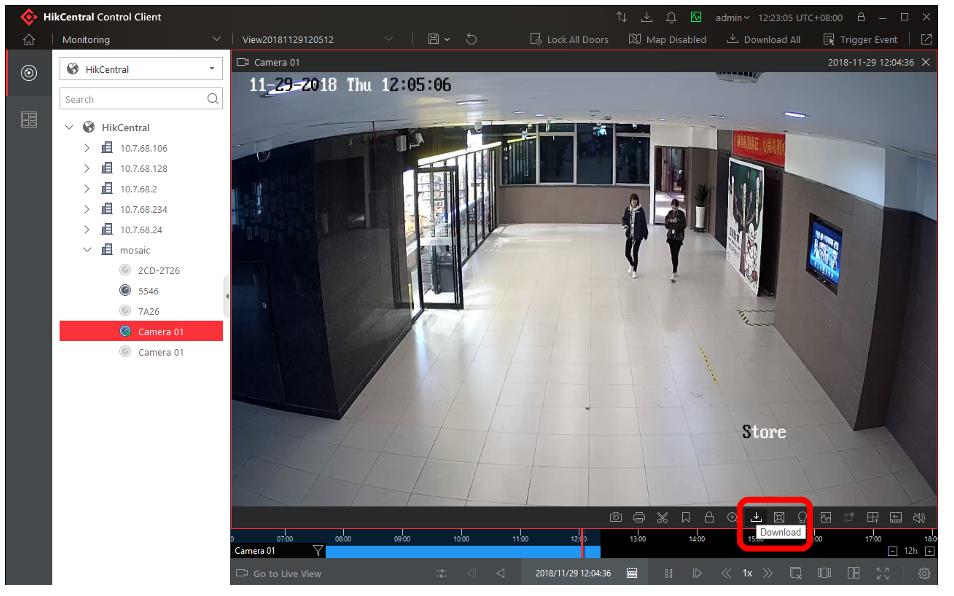Click the timeline at the 10:00 mark
Viewport: 954px width, 596px height.
462,544
